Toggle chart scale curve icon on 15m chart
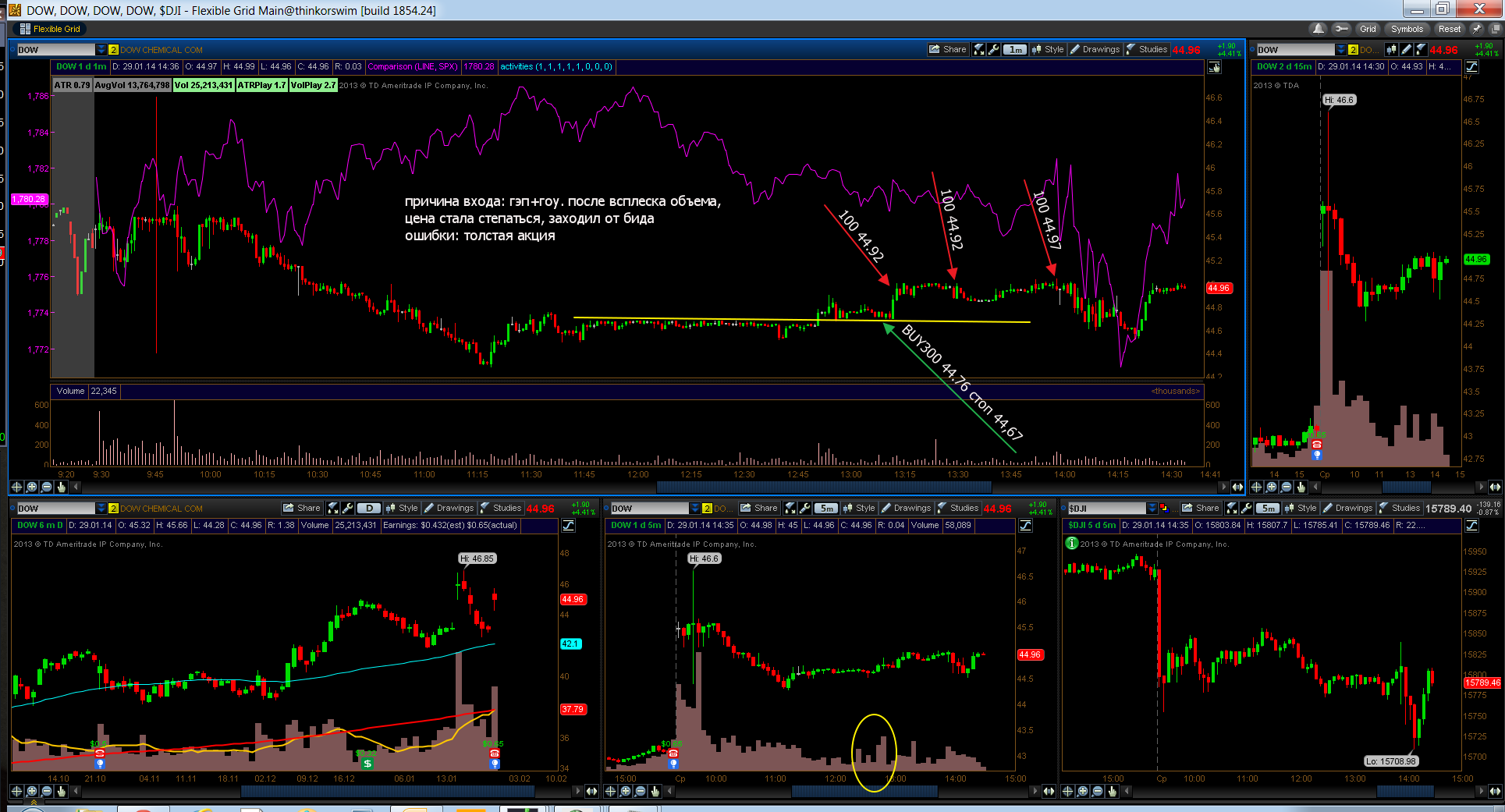 (1471, 68)
